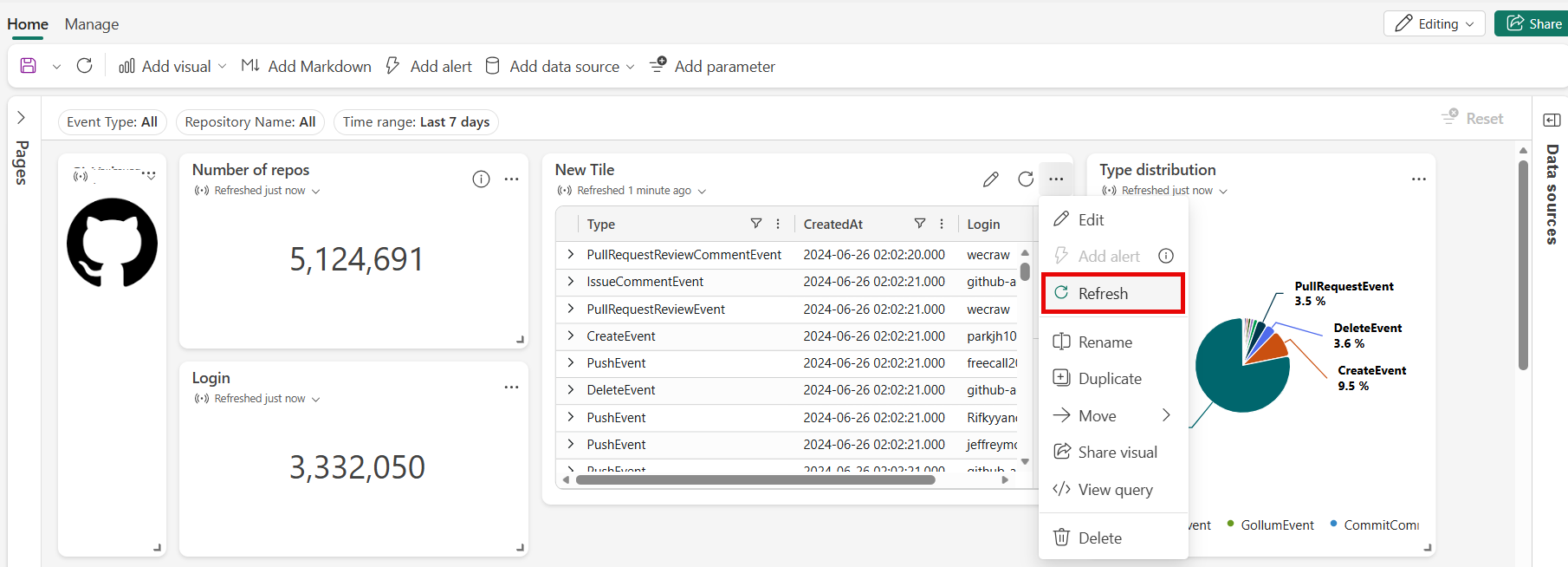Screen dimensions: 1568x567
Task: Click the Login column header
Action: [983, 224]
